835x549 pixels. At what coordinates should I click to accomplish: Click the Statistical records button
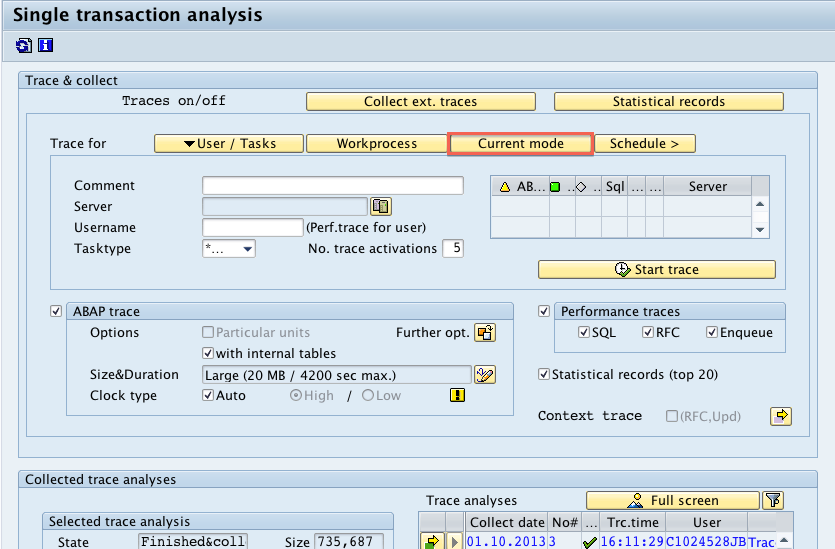click(x=669, y=101)
